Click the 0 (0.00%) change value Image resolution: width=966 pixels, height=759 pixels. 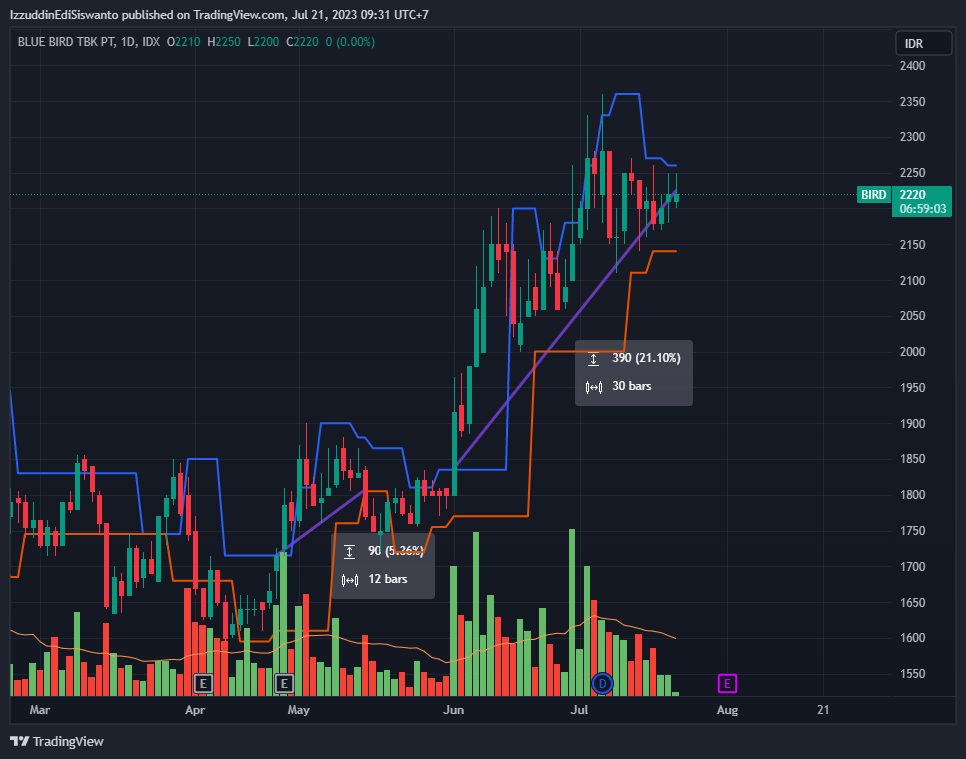[x=350, y=42]
